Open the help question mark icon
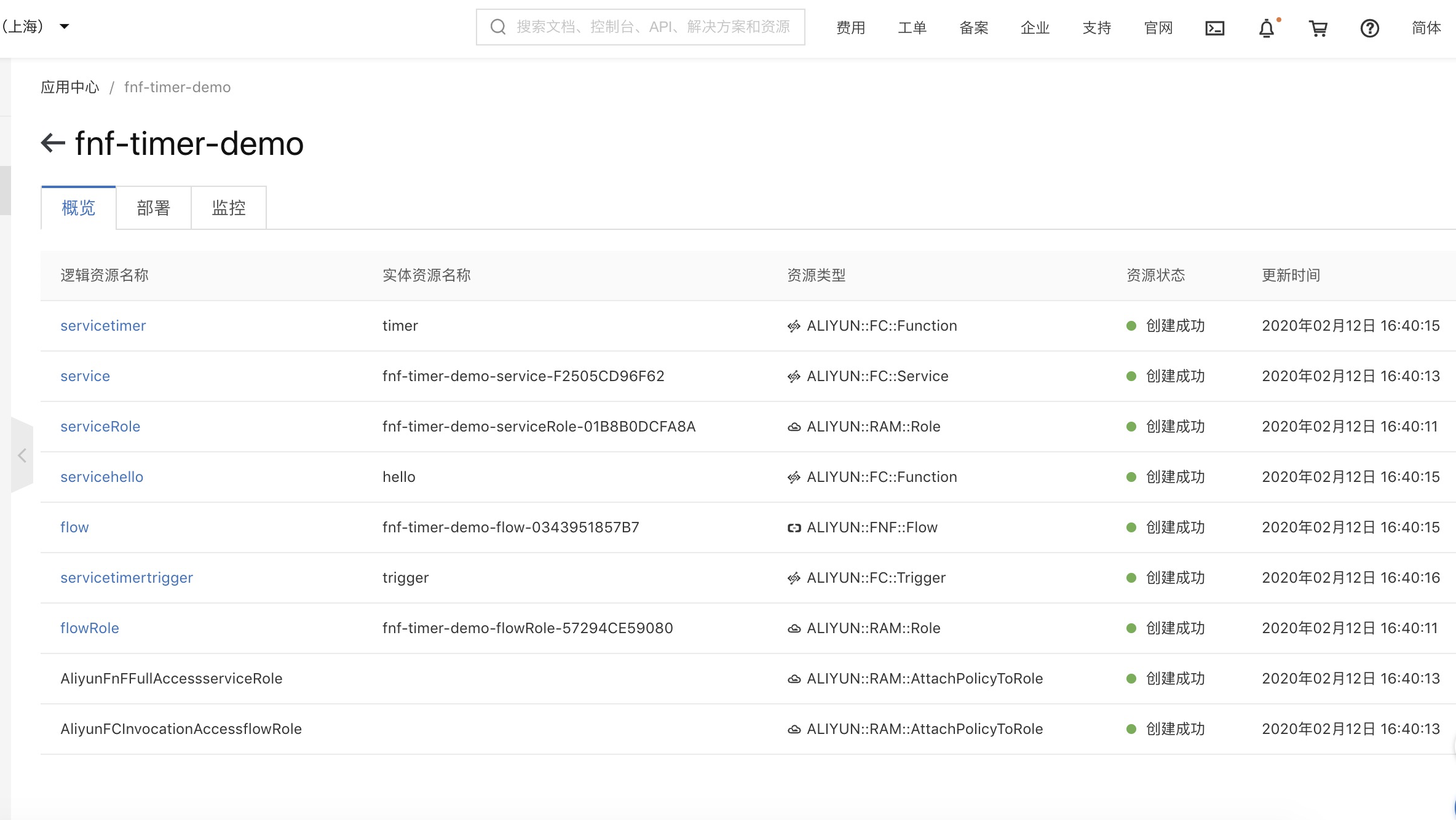 [x=1369, y=28]
